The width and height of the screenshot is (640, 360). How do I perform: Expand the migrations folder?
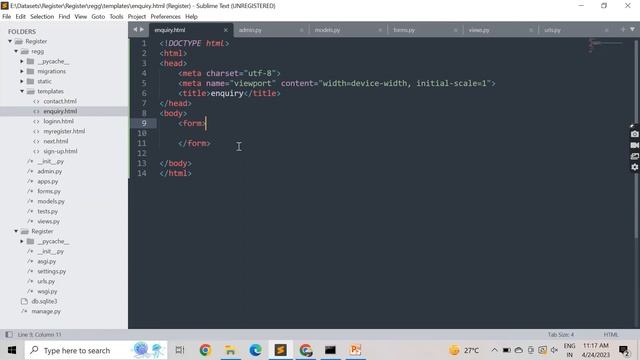point(22,71)
